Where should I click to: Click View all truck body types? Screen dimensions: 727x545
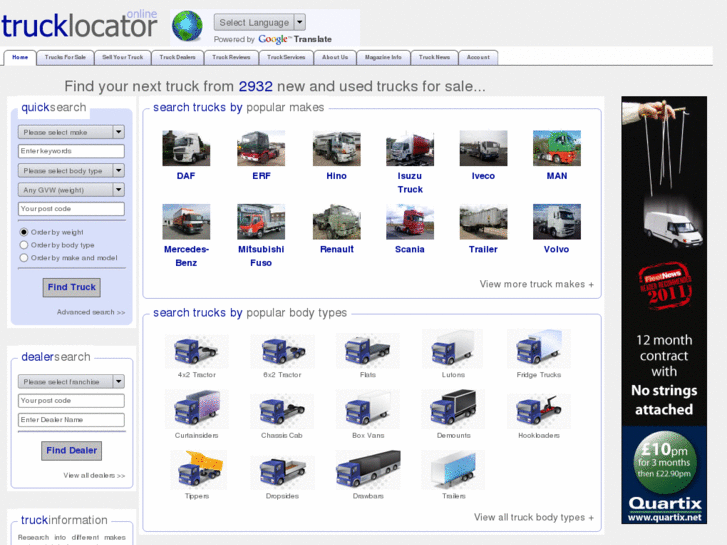(x=534, y=518)
